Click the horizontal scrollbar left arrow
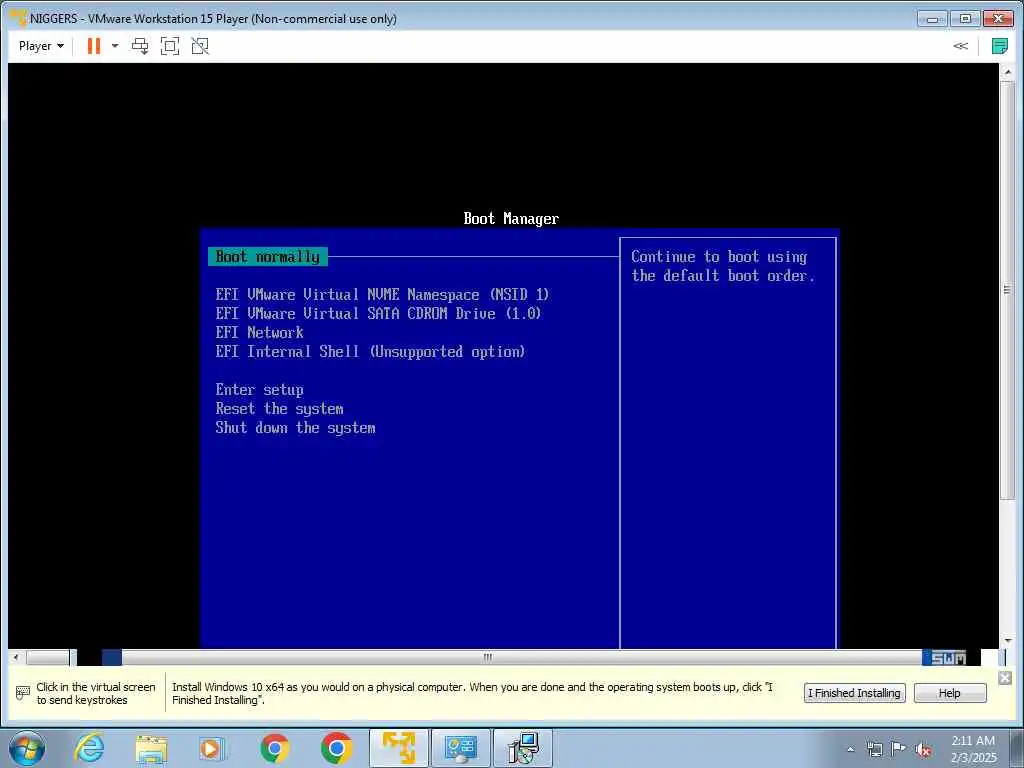This screenshot has width=1024, height=768. point(16,657)
